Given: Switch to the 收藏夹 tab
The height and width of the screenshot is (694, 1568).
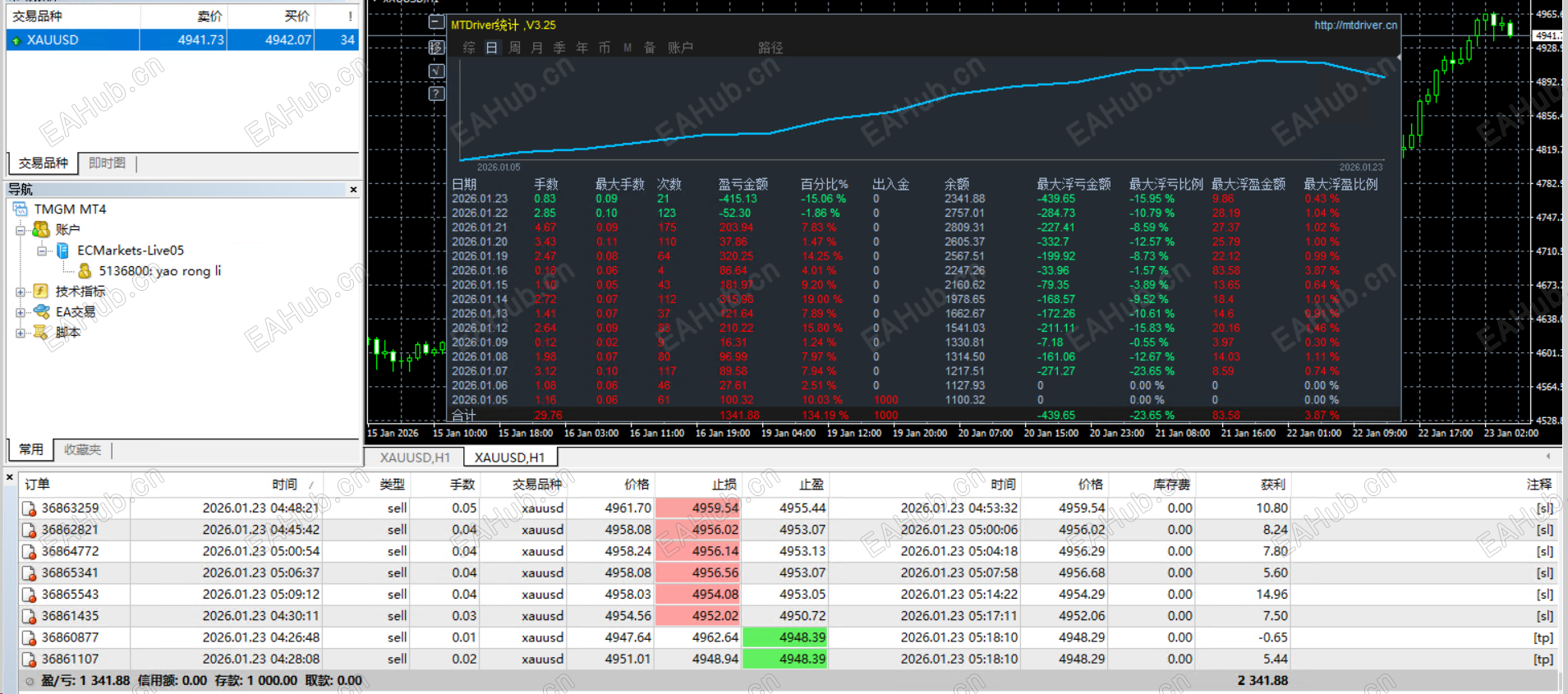Looking at the screenshot, I should tap(82, 450).
